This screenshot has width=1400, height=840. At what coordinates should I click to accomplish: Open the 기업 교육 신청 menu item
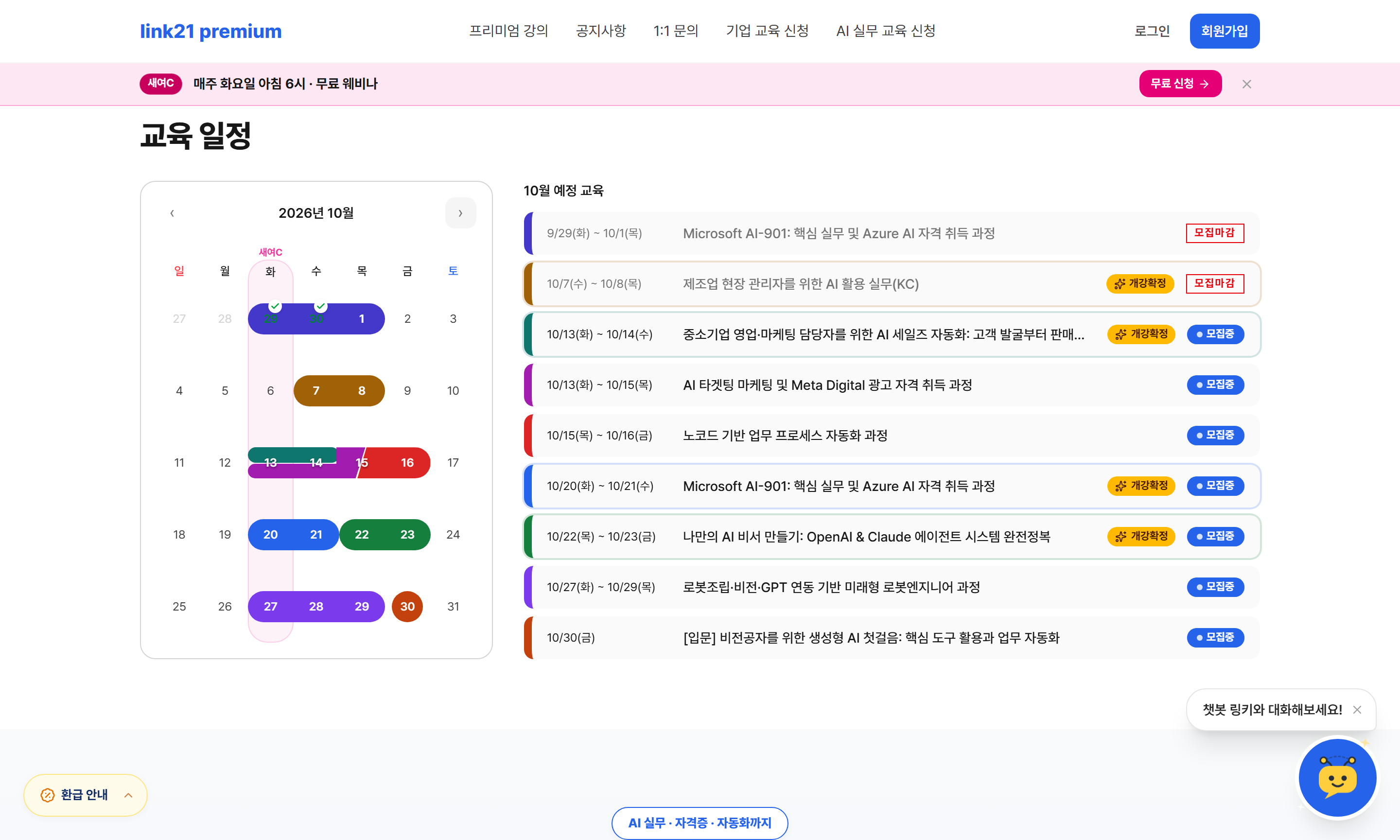768,31
